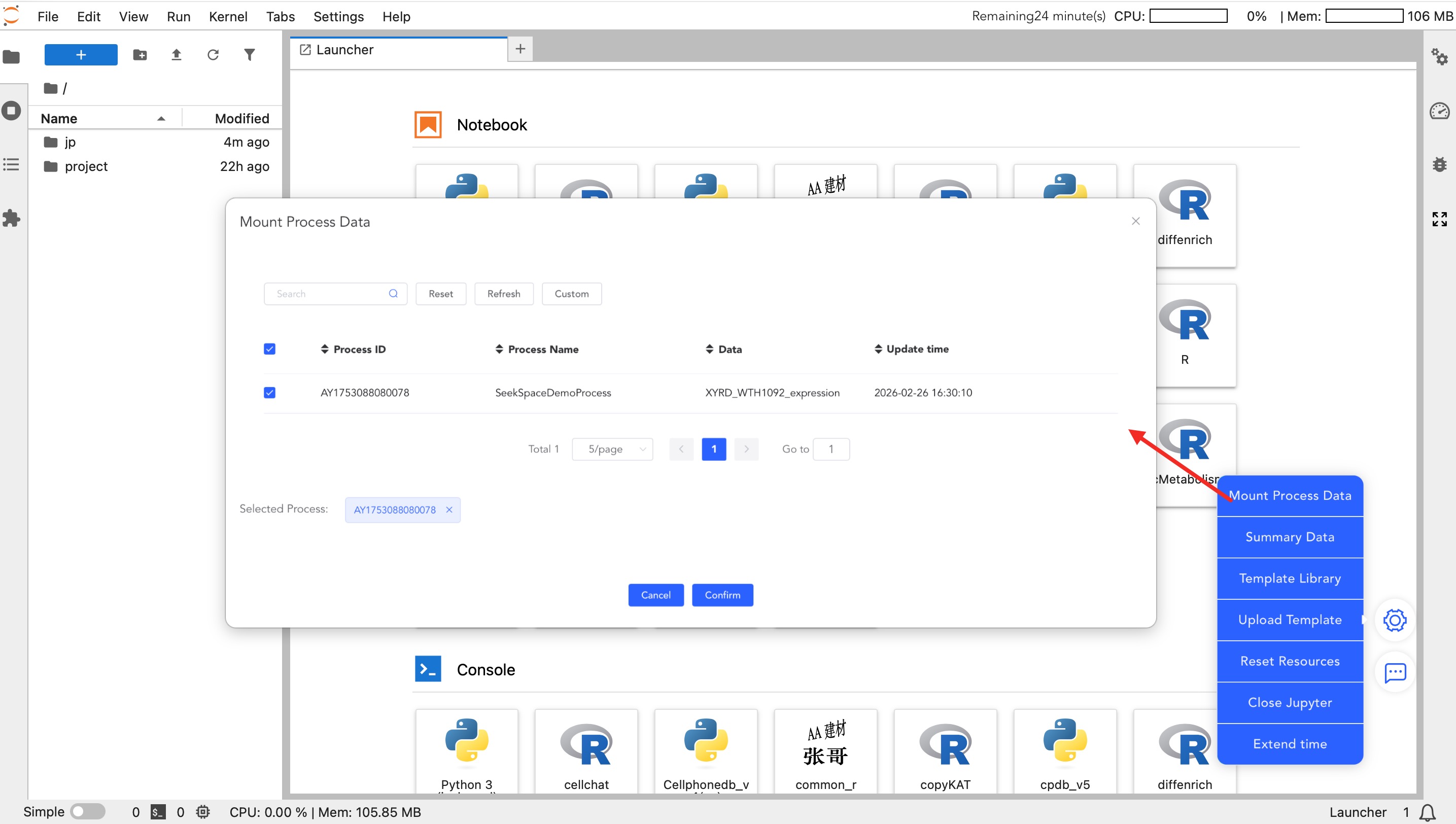
Task: Click the Confirm button
Action: click(722, 595)
